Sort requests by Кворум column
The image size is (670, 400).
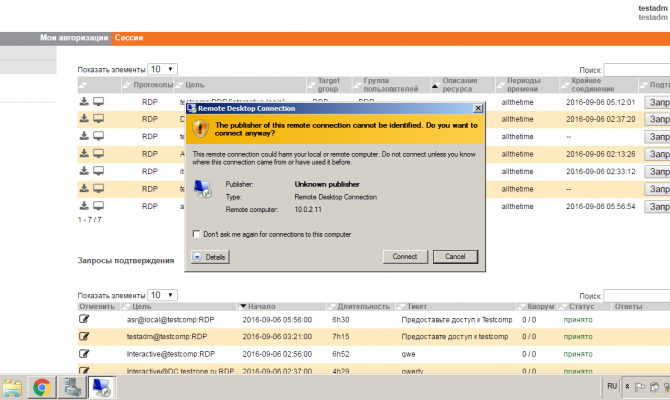(x=537, y=307)
